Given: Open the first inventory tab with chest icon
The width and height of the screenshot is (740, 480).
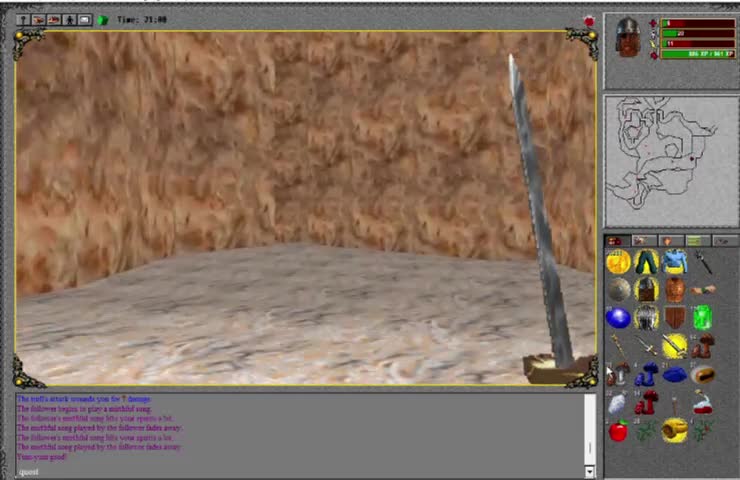Looking at the screenshot, I should (617, 241).
